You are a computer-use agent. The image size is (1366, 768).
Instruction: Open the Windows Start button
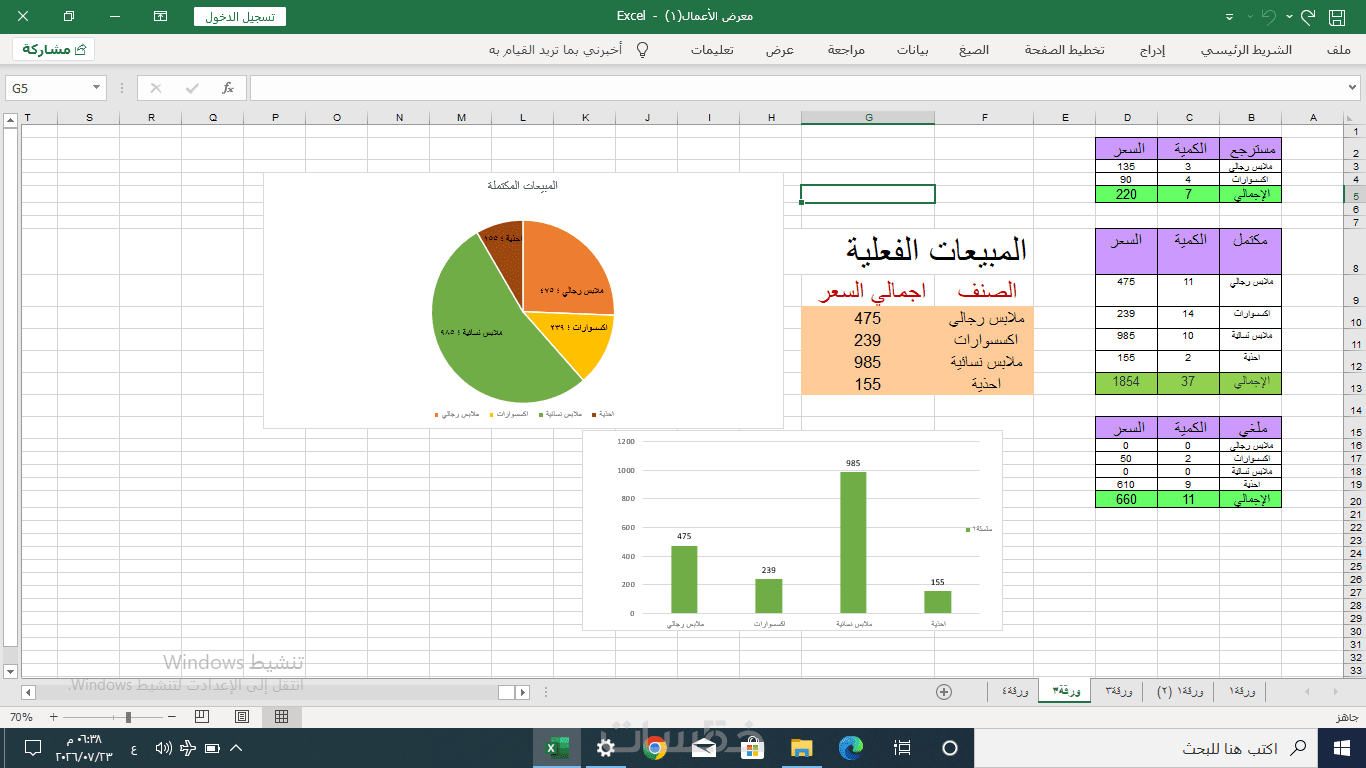1342,747
